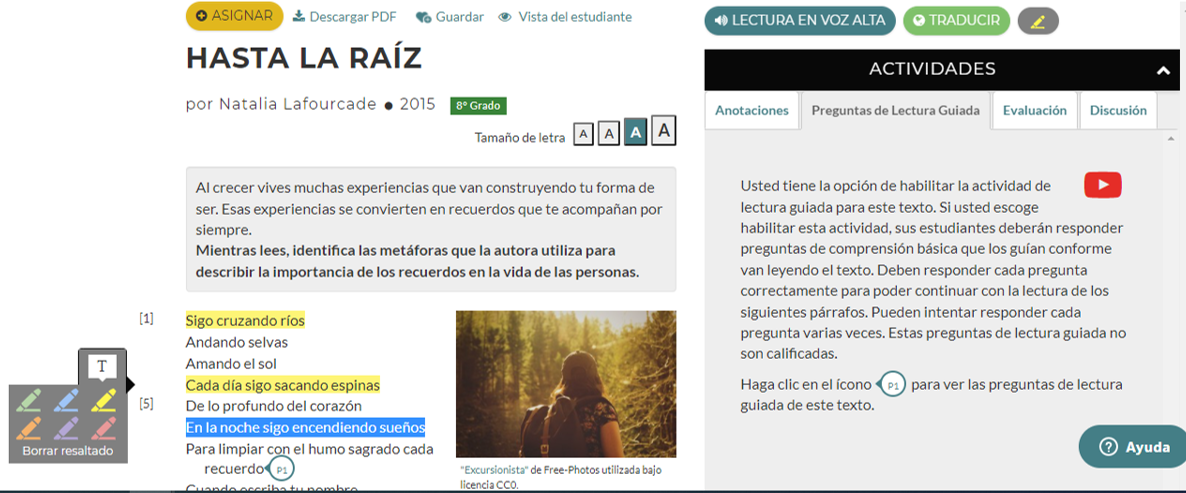Screen dimensions: 1186x493
Task: Click the T text annotation tab
Action: tap(102, 367)
